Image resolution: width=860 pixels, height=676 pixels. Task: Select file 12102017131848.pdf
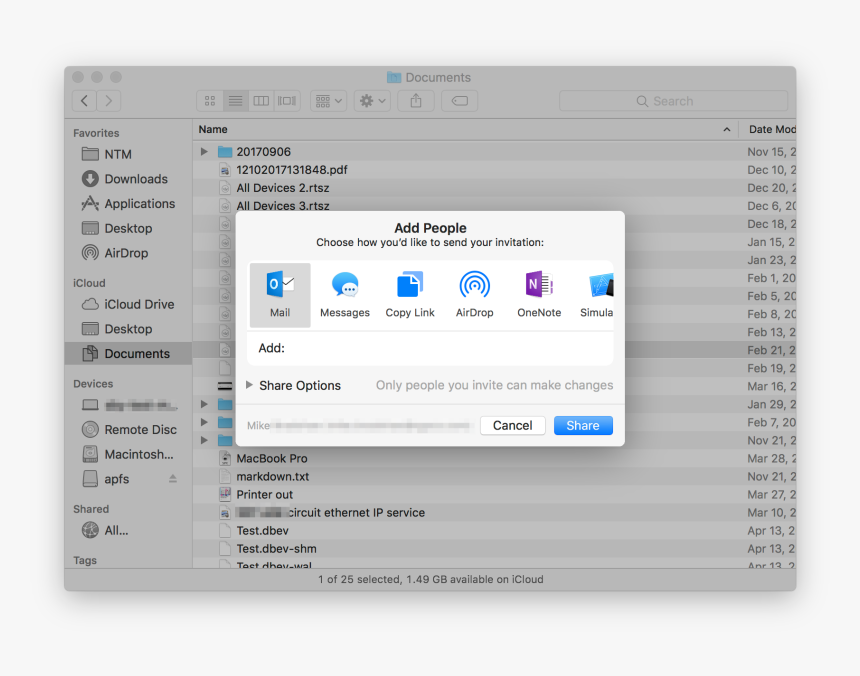494,170
